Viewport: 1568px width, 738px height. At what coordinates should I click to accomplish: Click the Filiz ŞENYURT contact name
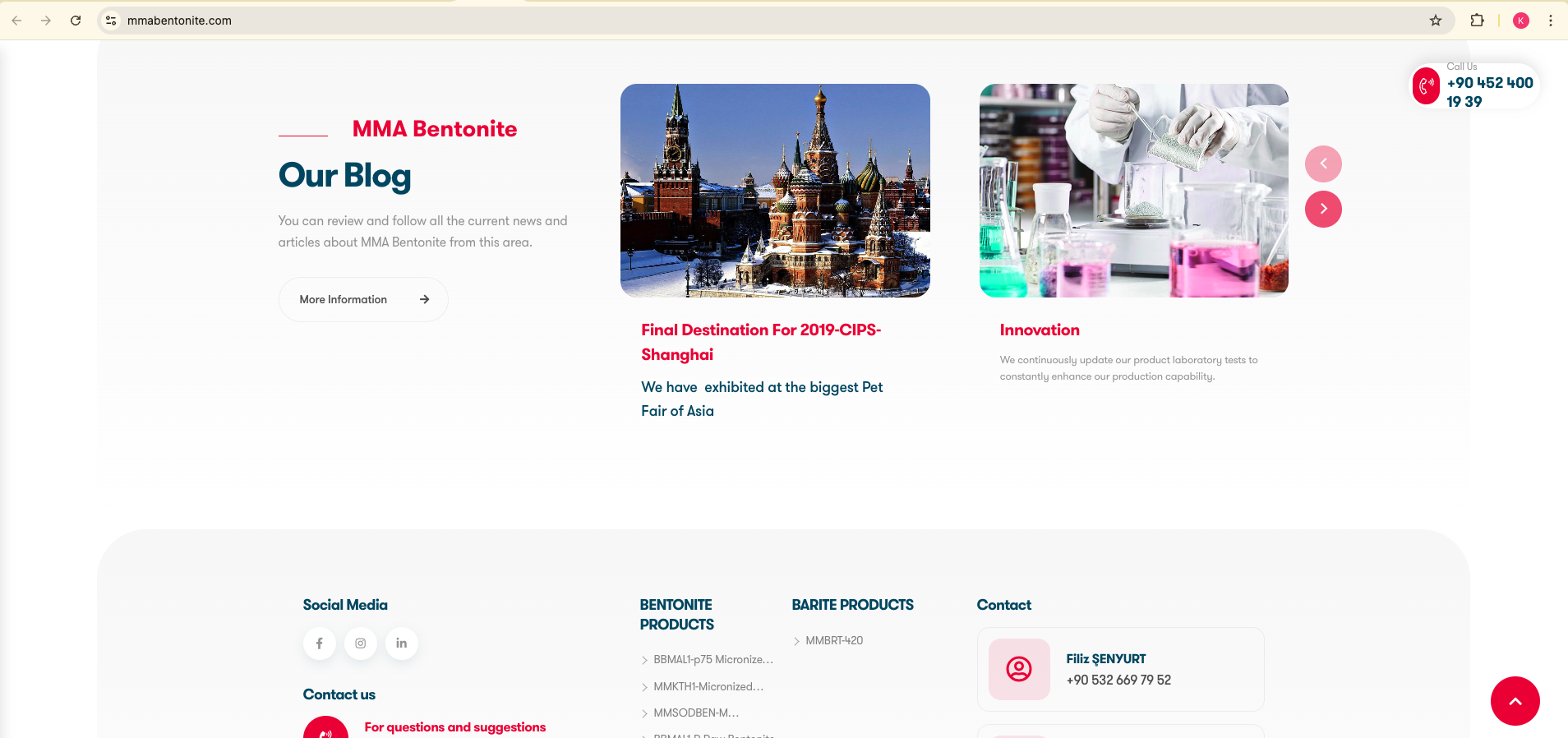pos(1106,659)
